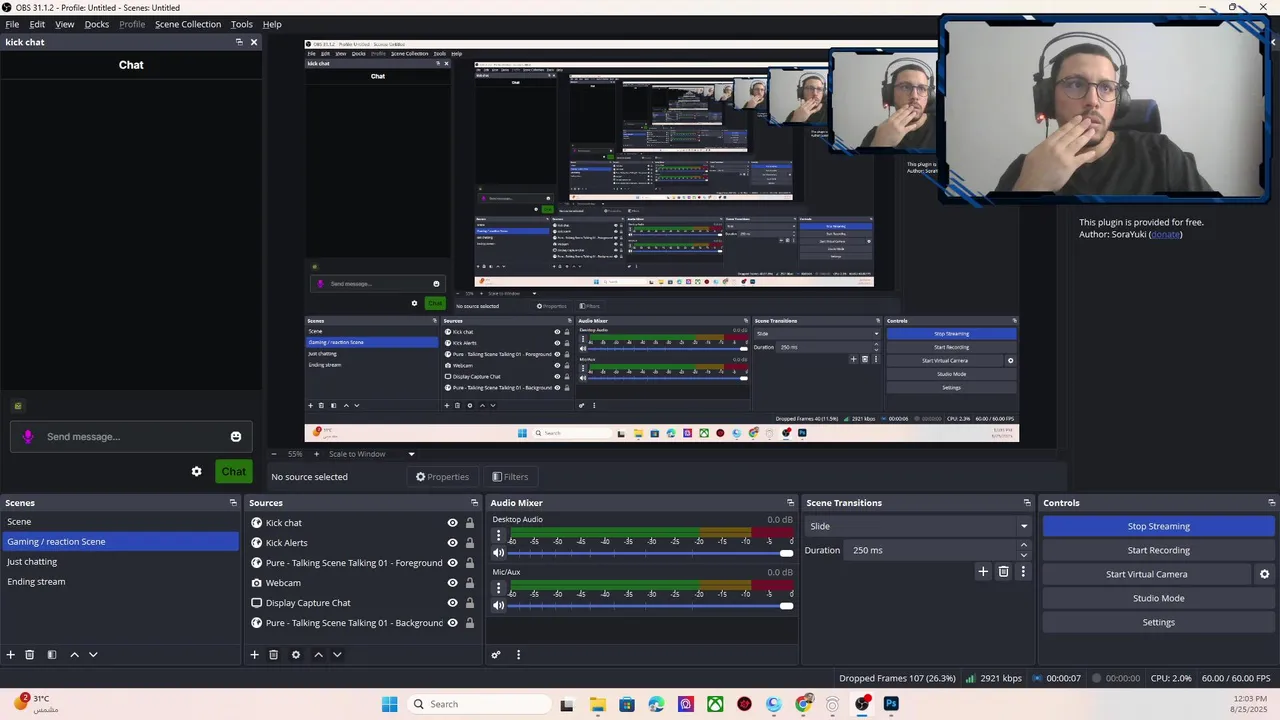Open the File menu
The image size is (1280, 720).
[12, 24]
